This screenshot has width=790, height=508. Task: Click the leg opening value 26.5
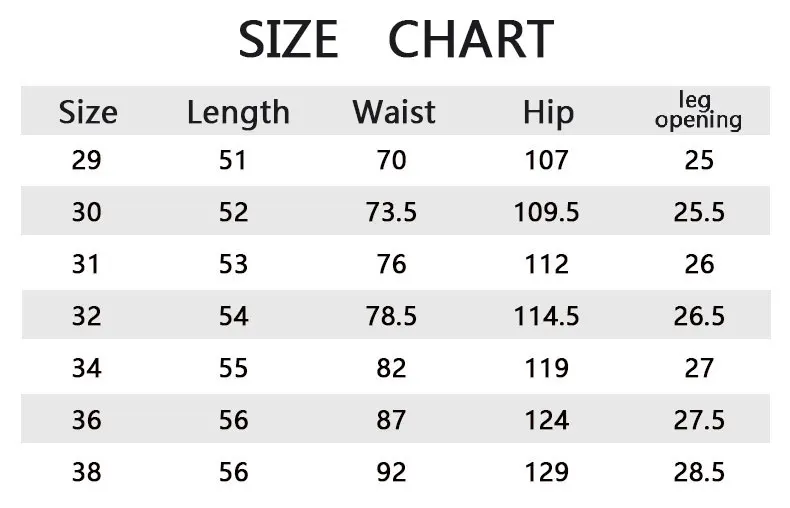tap(699, 316)
